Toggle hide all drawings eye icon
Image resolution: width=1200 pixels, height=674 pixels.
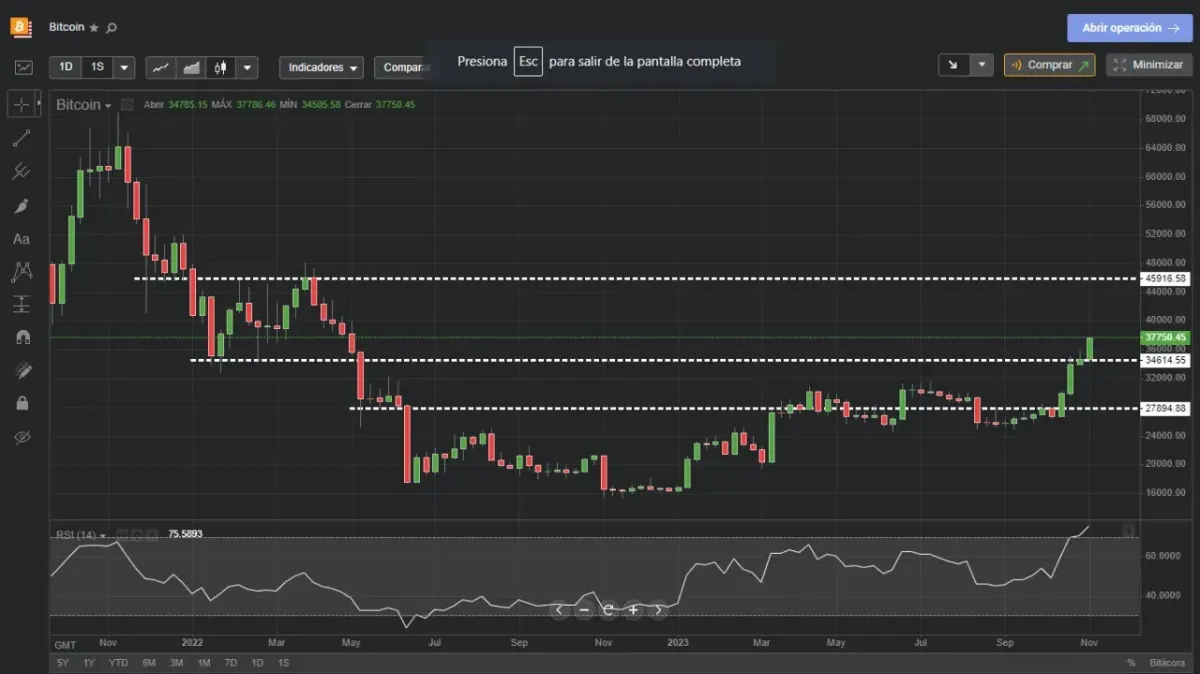[x=22, y=437]
